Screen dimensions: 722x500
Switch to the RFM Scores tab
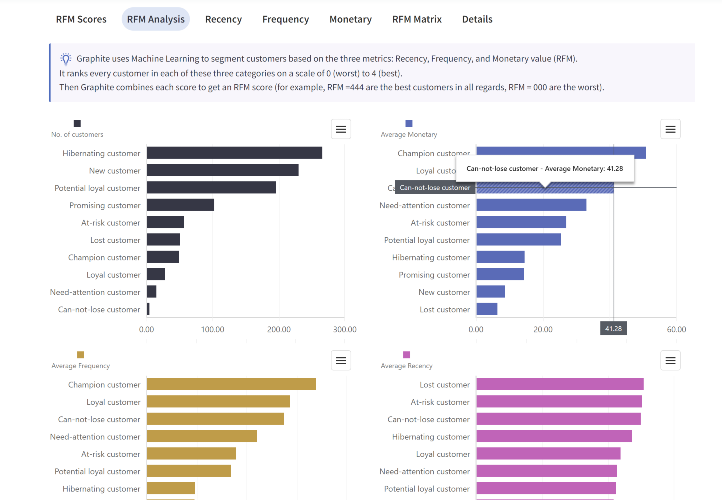click(81, 19)
